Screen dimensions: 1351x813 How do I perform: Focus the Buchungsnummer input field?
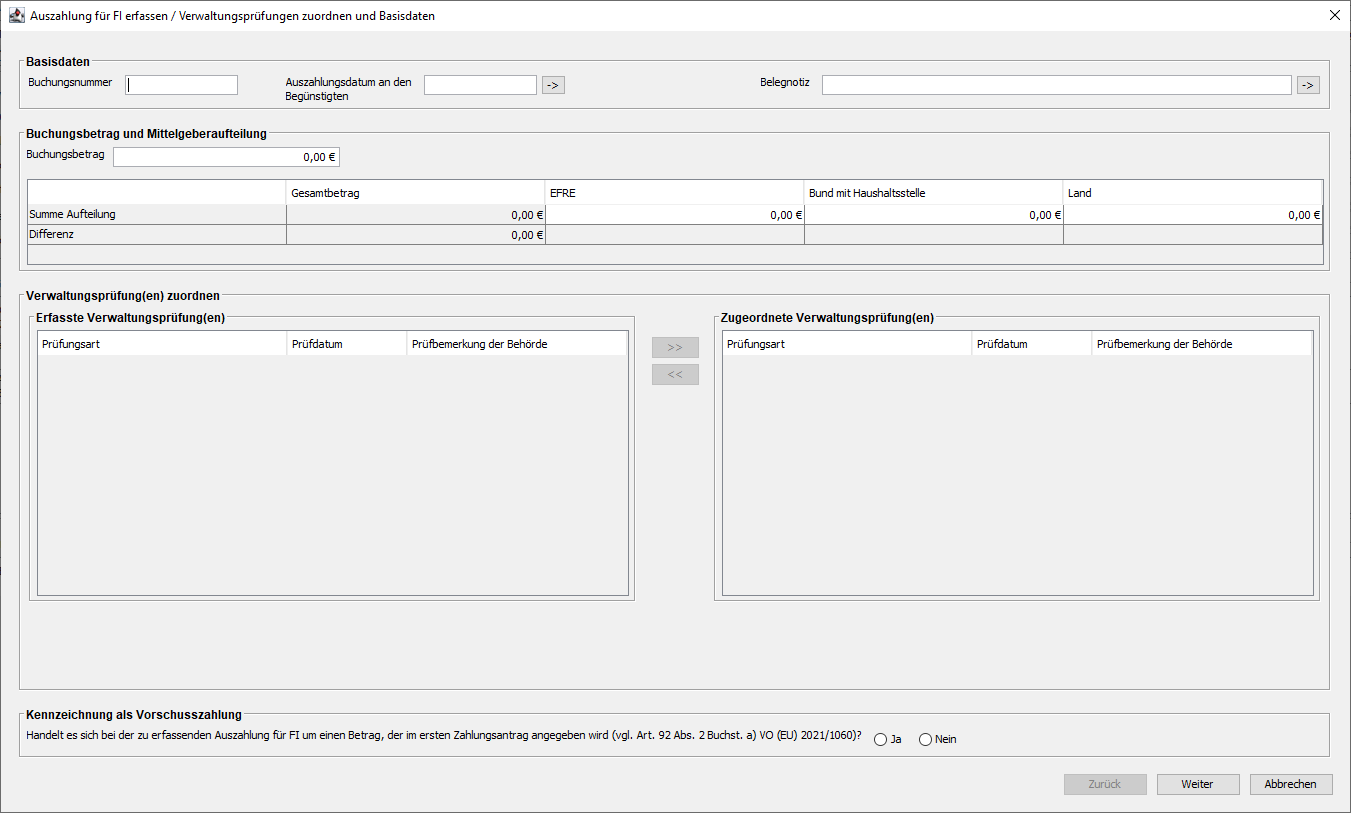(182, 85)
